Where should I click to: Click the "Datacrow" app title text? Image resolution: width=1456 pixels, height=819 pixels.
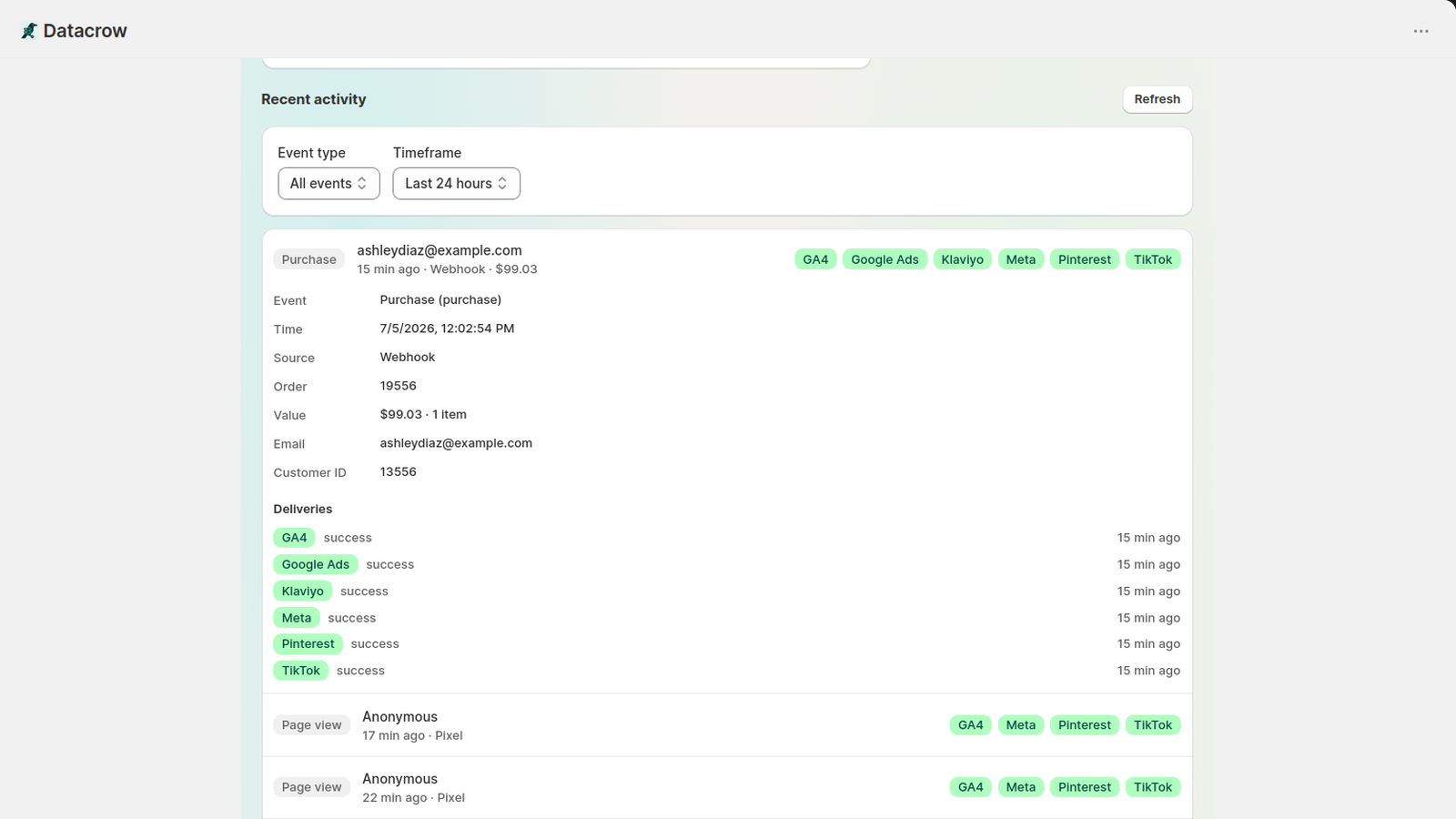85,31
